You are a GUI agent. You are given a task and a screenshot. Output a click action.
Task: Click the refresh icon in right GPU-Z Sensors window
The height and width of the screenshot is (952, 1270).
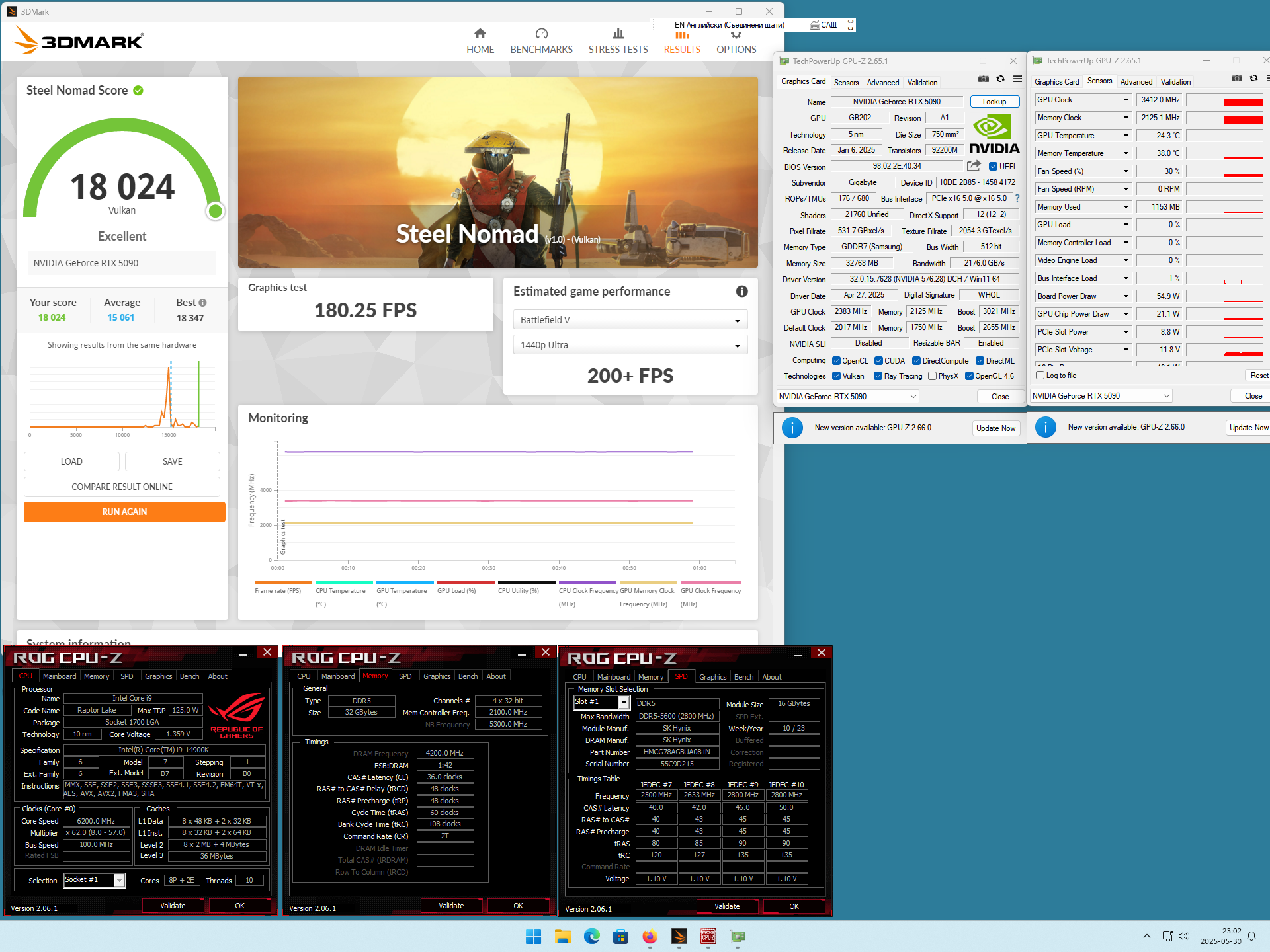pyautogui.click(x=1254, y=79)
